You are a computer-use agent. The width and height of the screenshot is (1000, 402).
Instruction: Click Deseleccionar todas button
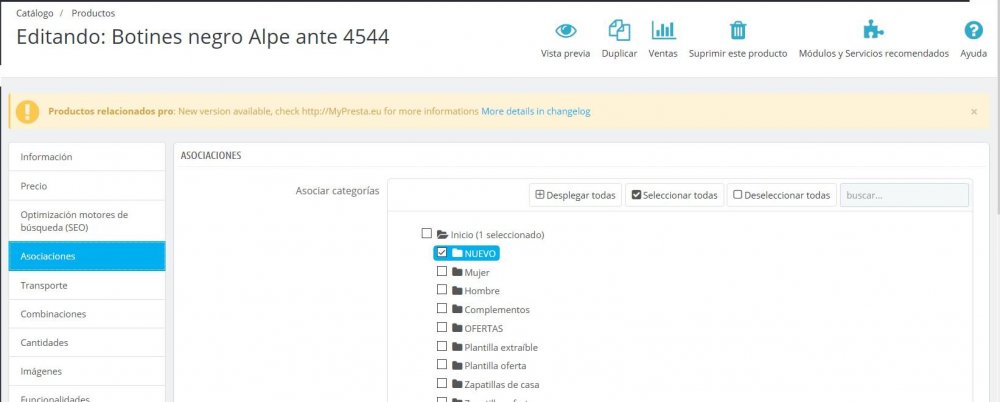pos(781,195)
